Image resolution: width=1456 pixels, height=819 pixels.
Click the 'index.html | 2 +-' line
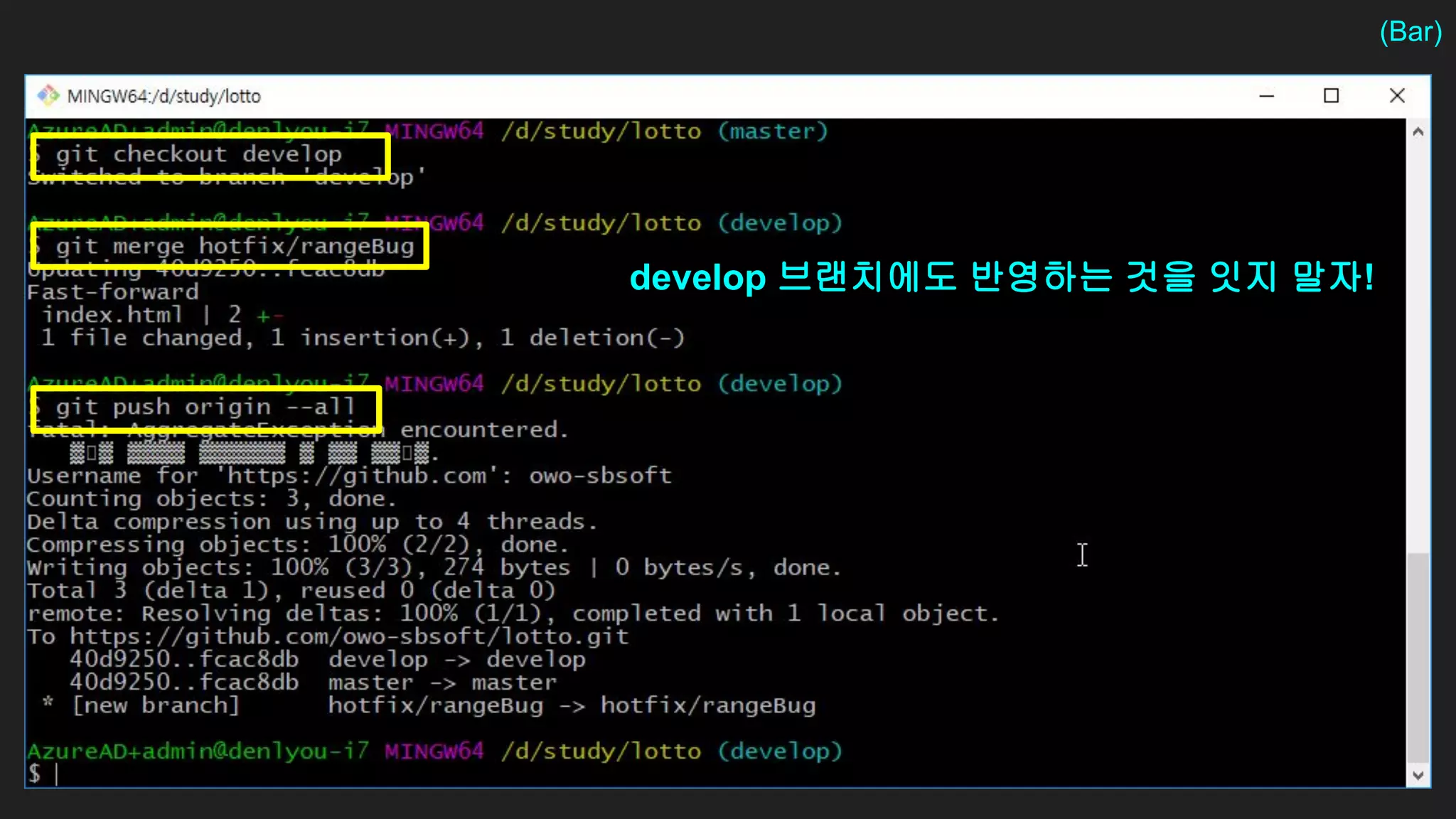pyautogui.click(x=163, y=315)
